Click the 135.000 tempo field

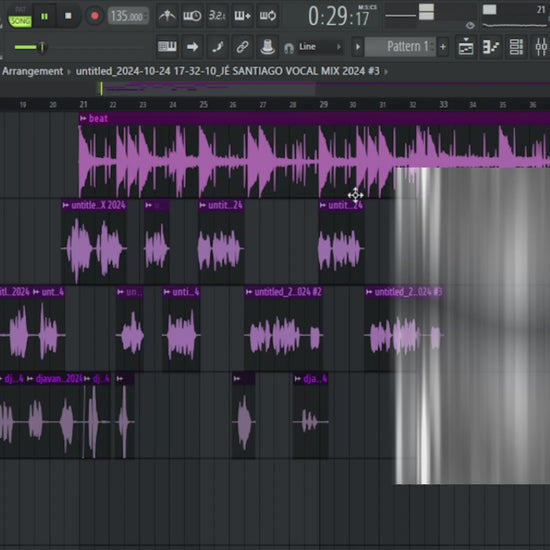point(128,16)
